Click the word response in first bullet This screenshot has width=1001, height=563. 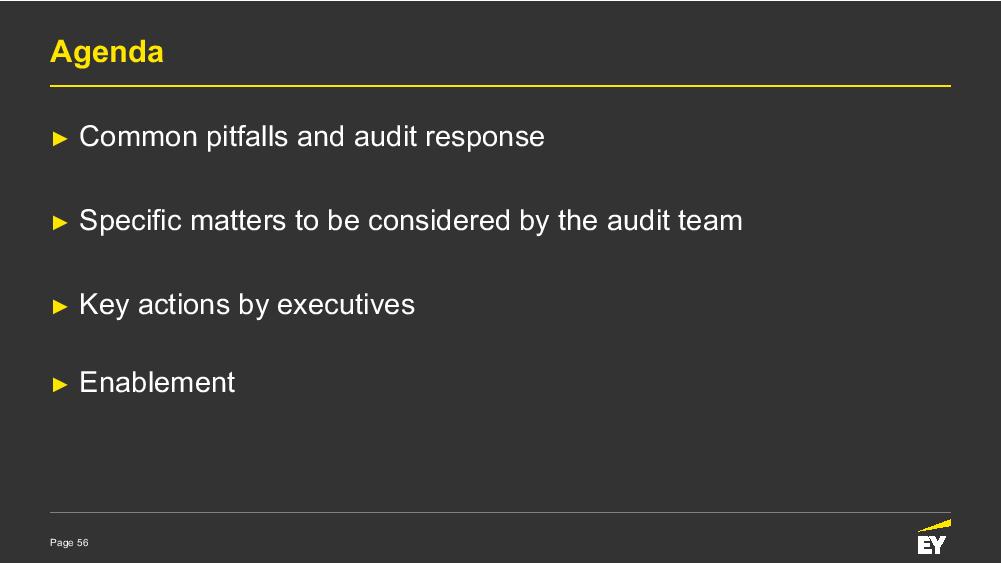coord(485,138)
